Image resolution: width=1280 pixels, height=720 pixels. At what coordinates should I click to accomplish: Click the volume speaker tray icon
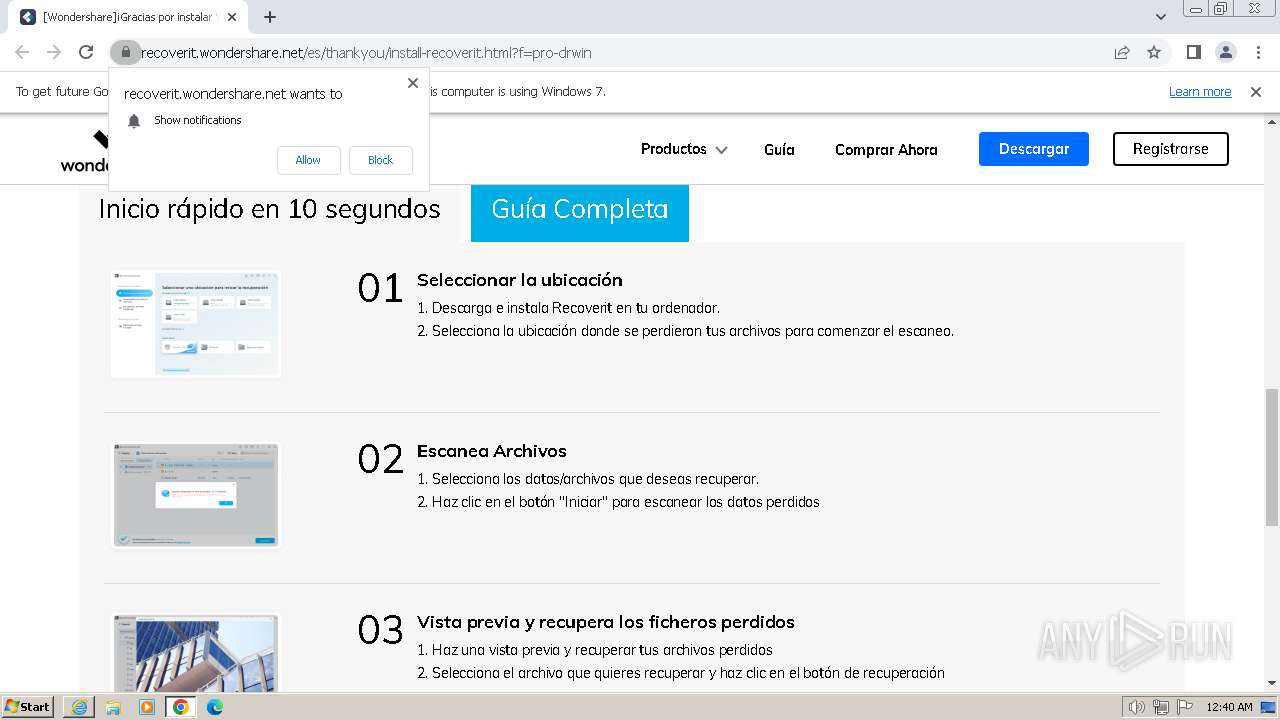1136,707
